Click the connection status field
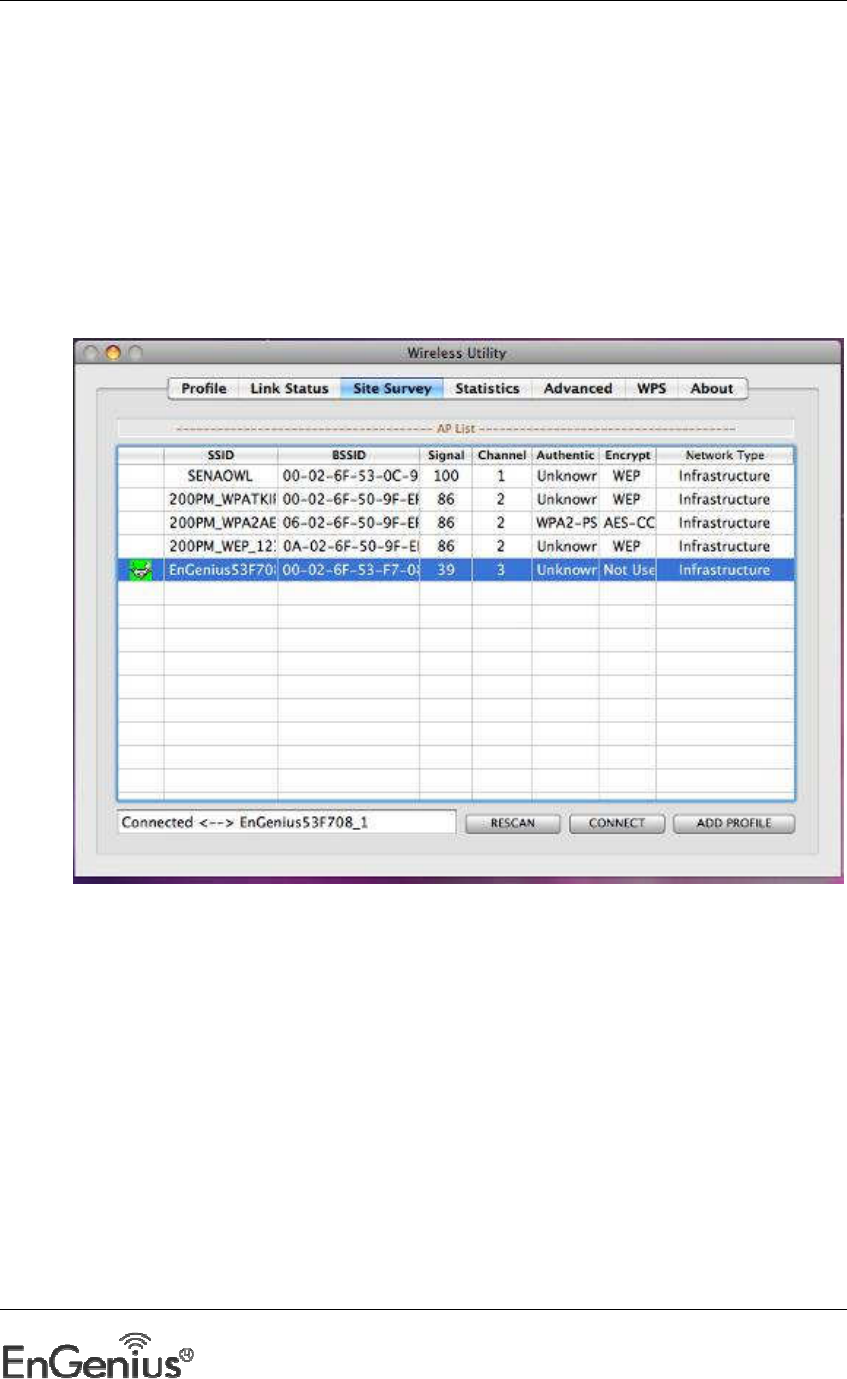The width and height of the screenshot is (847, 1379). click(x=286, y=823)
